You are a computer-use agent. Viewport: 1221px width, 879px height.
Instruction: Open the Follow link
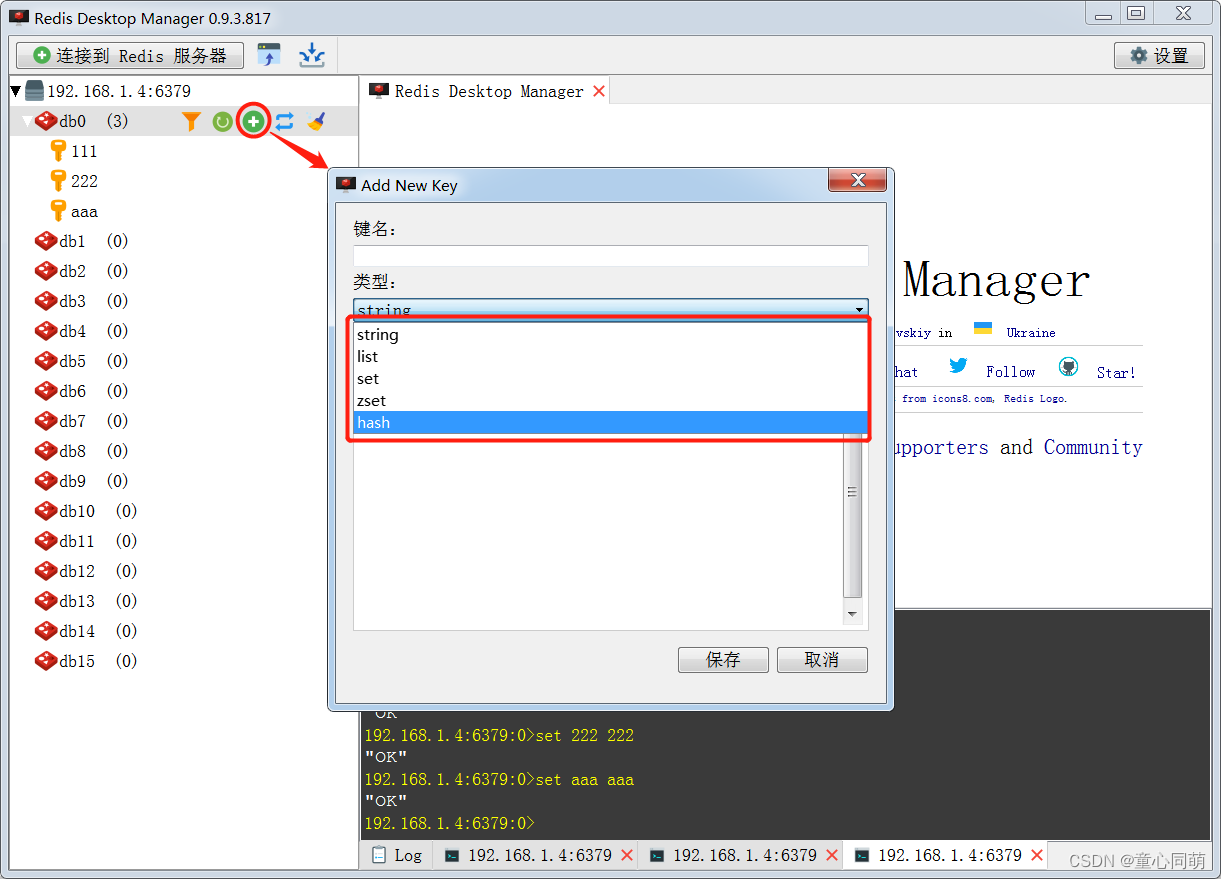(1010, 372)
